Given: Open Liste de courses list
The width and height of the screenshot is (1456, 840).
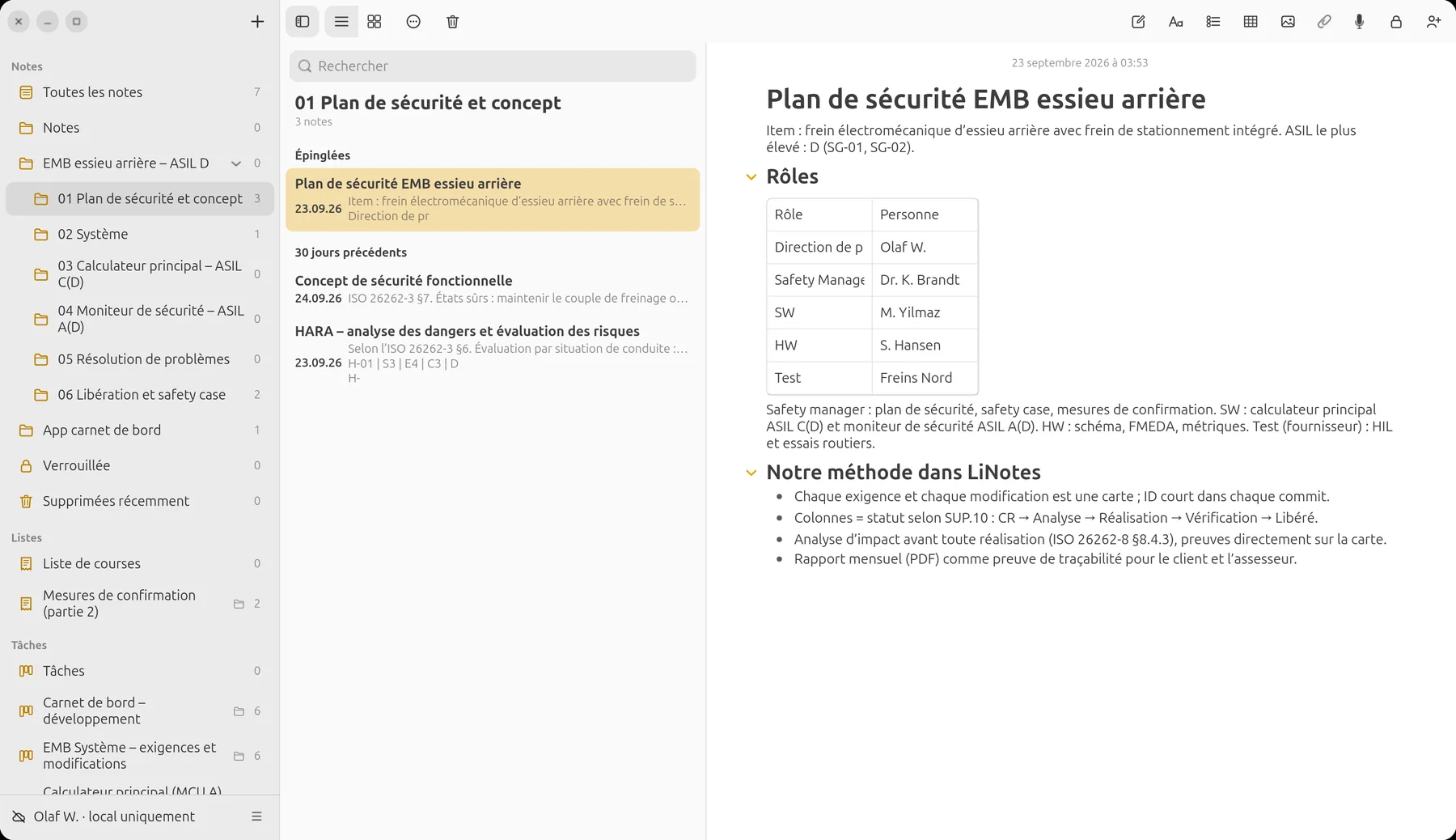Looking at the screenshot, I should click(x=140, y=563).
